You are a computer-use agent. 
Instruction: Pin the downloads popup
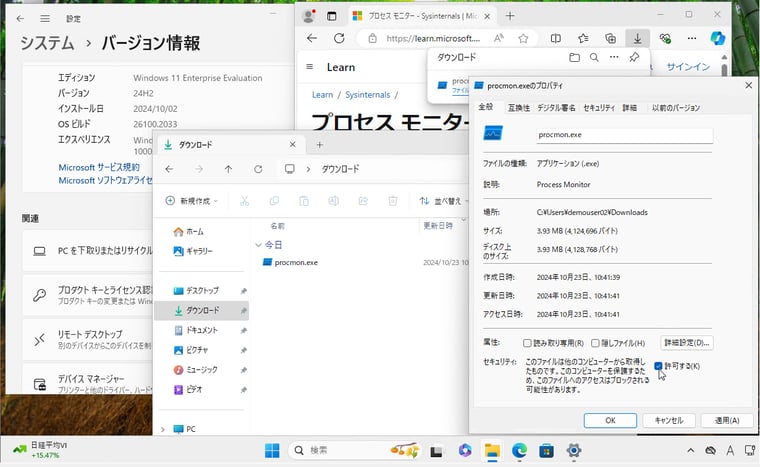pyautogui.click(x=634, y=58)
